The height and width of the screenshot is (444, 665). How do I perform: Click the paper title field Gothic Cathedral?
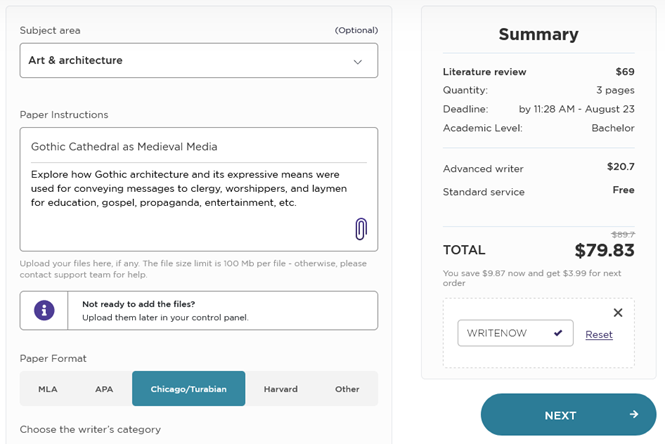198,147
